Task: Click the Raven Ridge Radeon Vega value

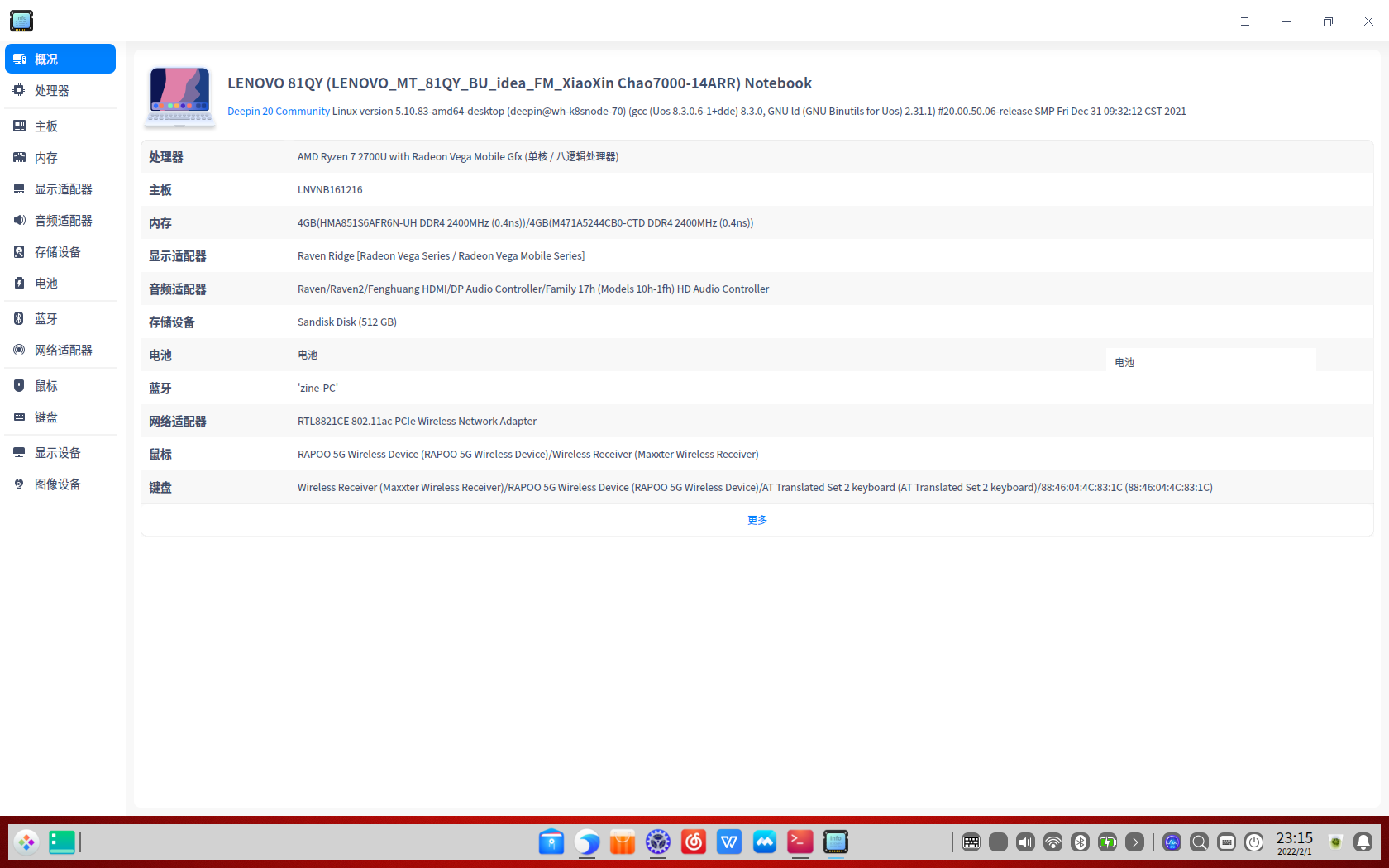Action: click(441, 255)
